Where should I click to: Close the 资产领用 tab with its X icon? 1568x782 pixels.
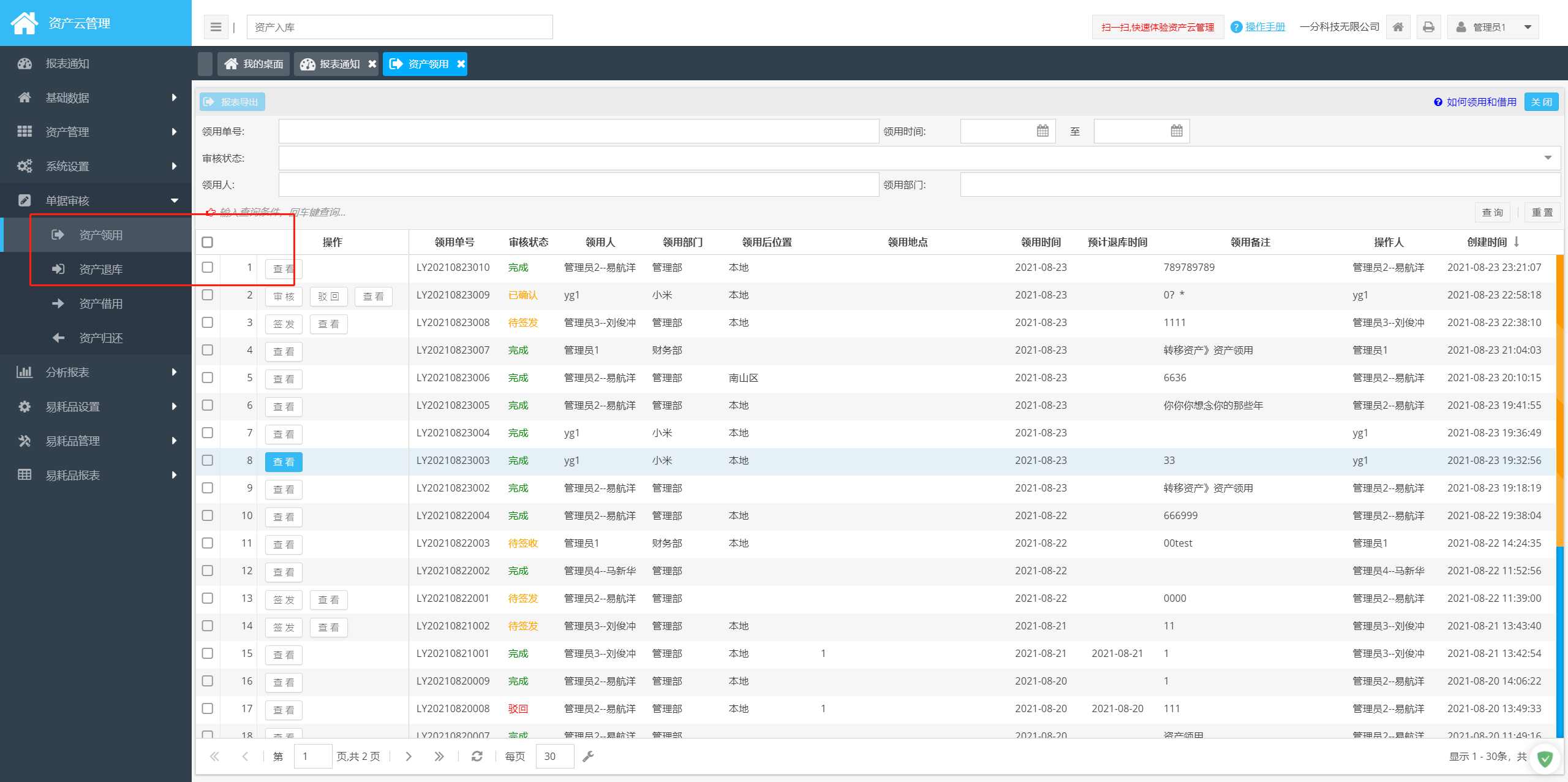click(461, 64)
